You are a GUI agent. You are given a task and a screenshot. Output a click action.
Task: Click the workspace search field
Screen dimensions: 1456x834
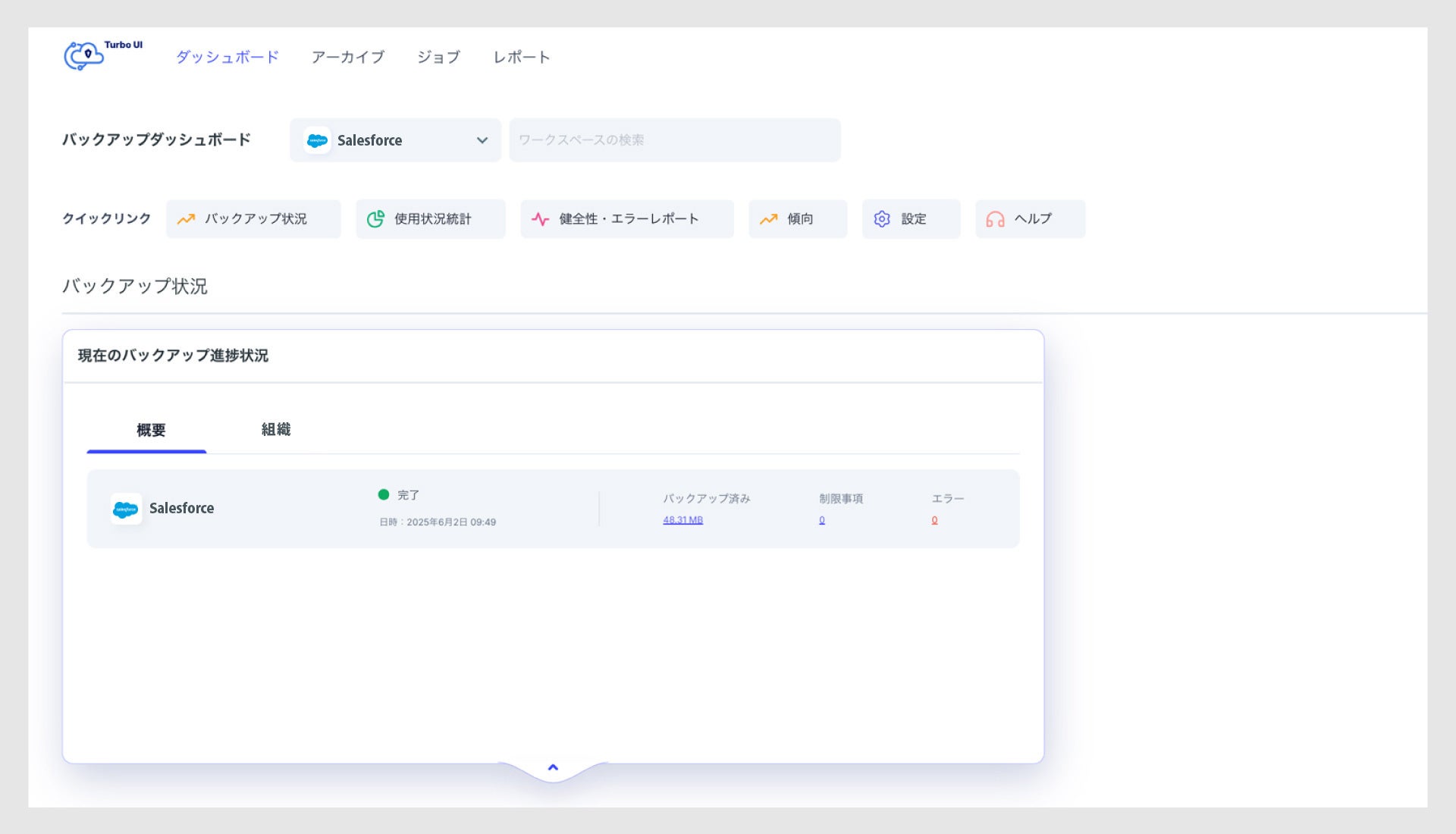tap(674, 140)
